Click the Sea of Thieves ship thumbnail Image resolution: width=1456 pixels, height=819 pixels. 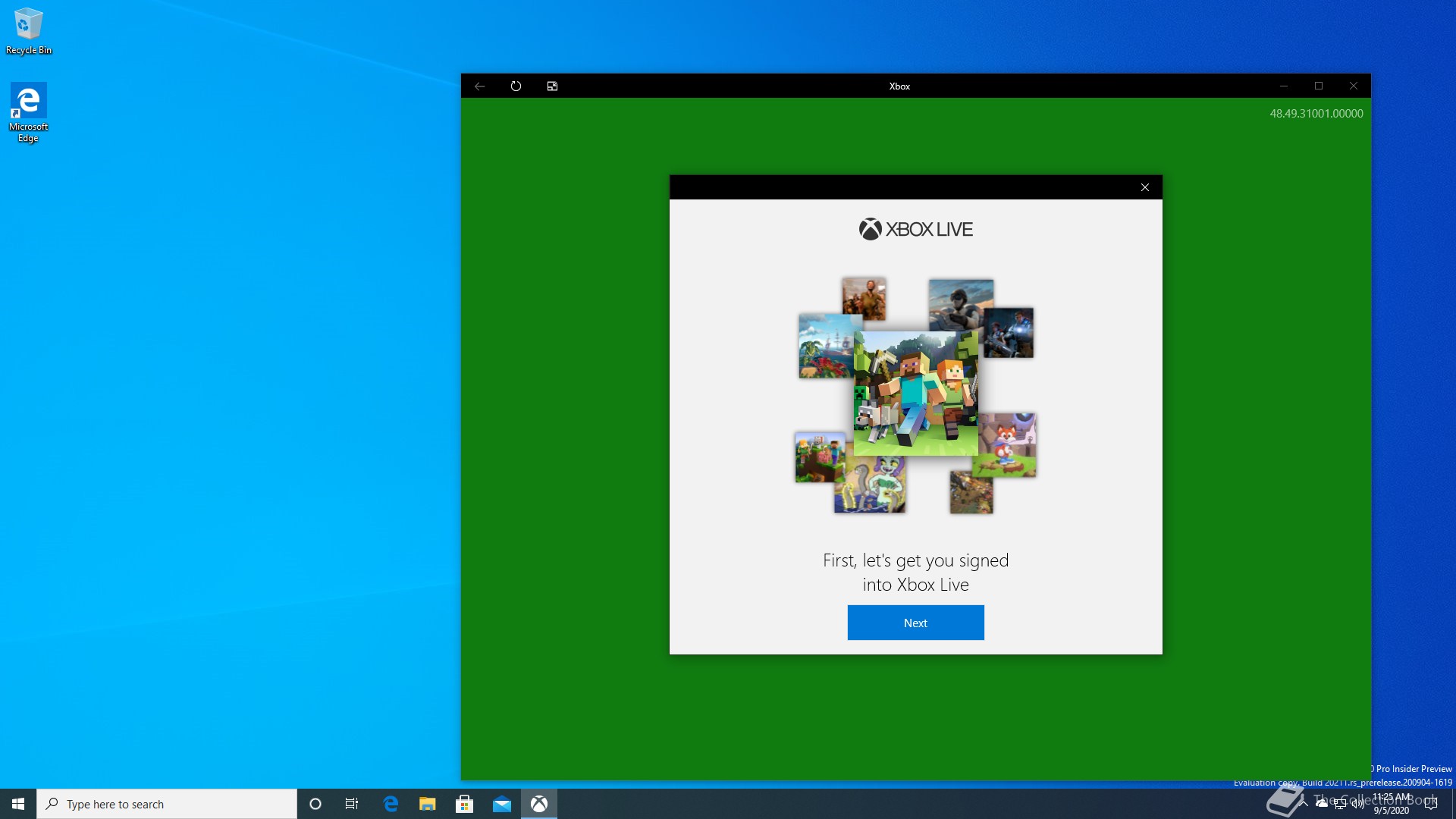click(x=827, y=347)
